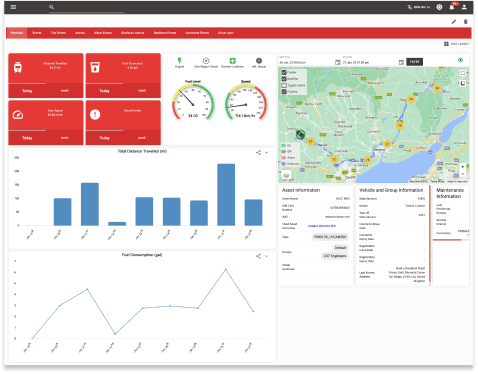Switch to the Command Events tab
The image size is (478, 374).
point(197,33)
